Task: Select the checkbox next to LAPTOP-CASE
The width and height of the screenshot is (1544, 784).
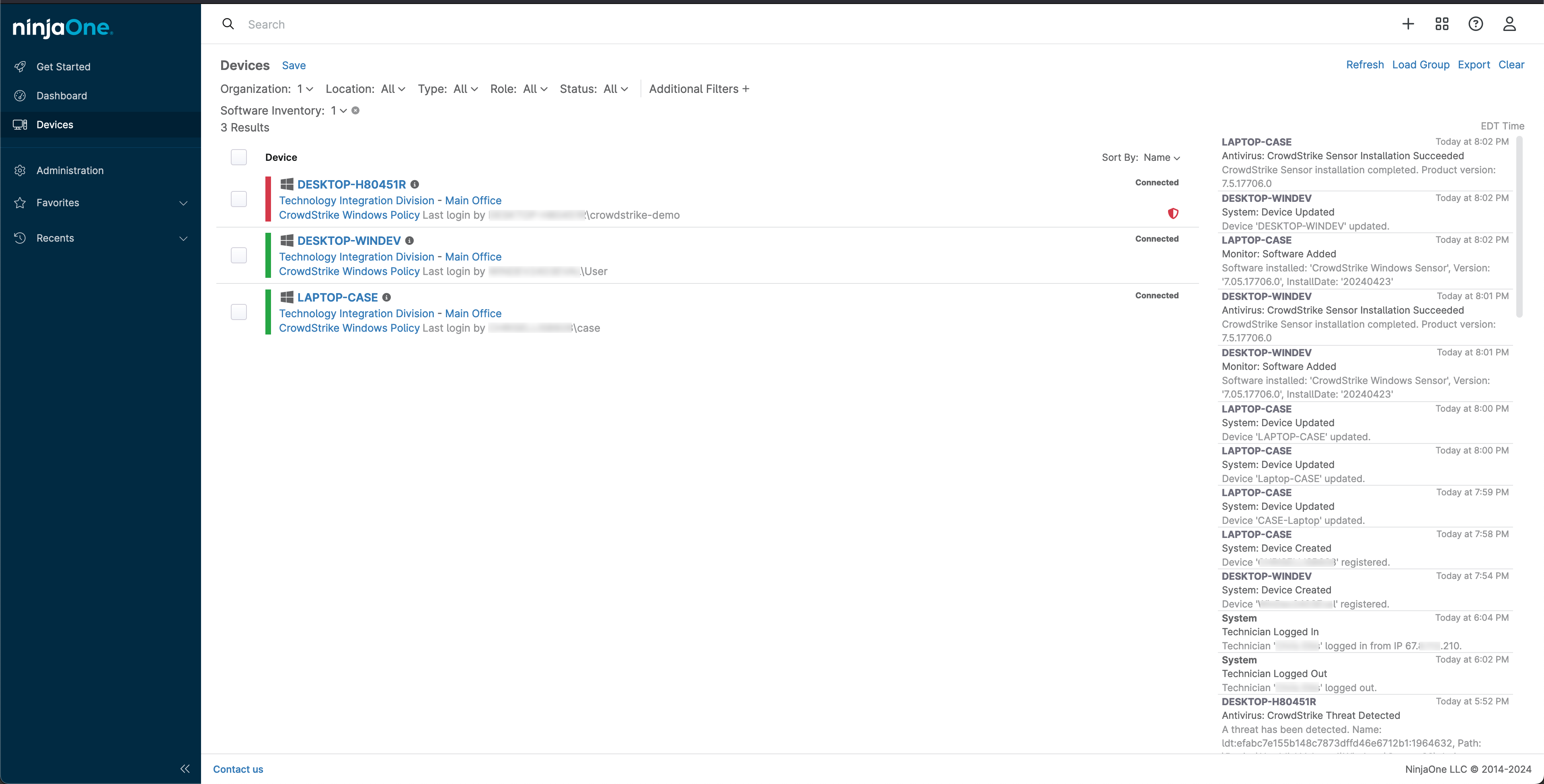Action: [238, 311]
